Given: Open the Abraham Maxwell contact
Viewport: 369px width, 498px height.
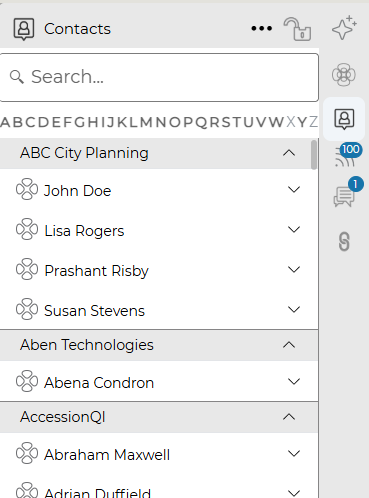Looking at the screenshot, I should coord(107,455).
